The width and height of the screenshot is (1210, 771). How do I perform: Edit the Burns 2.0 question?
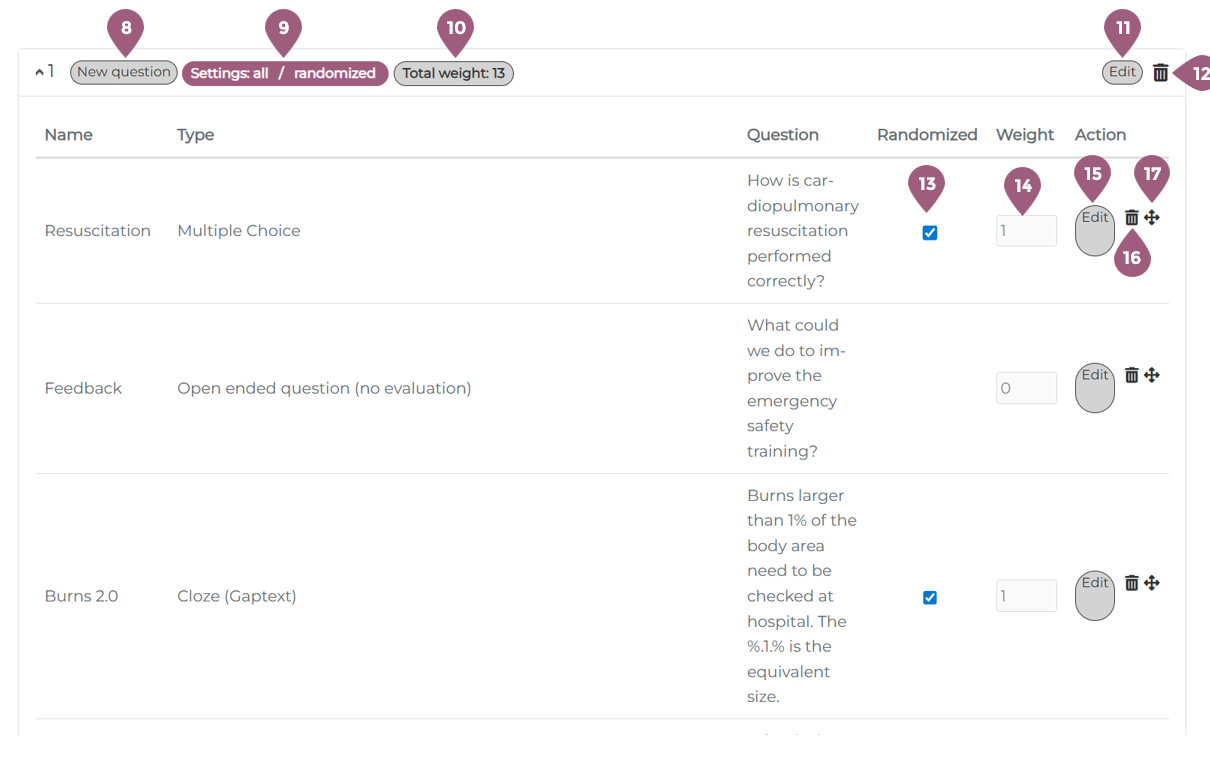[x=1095, y=595]
